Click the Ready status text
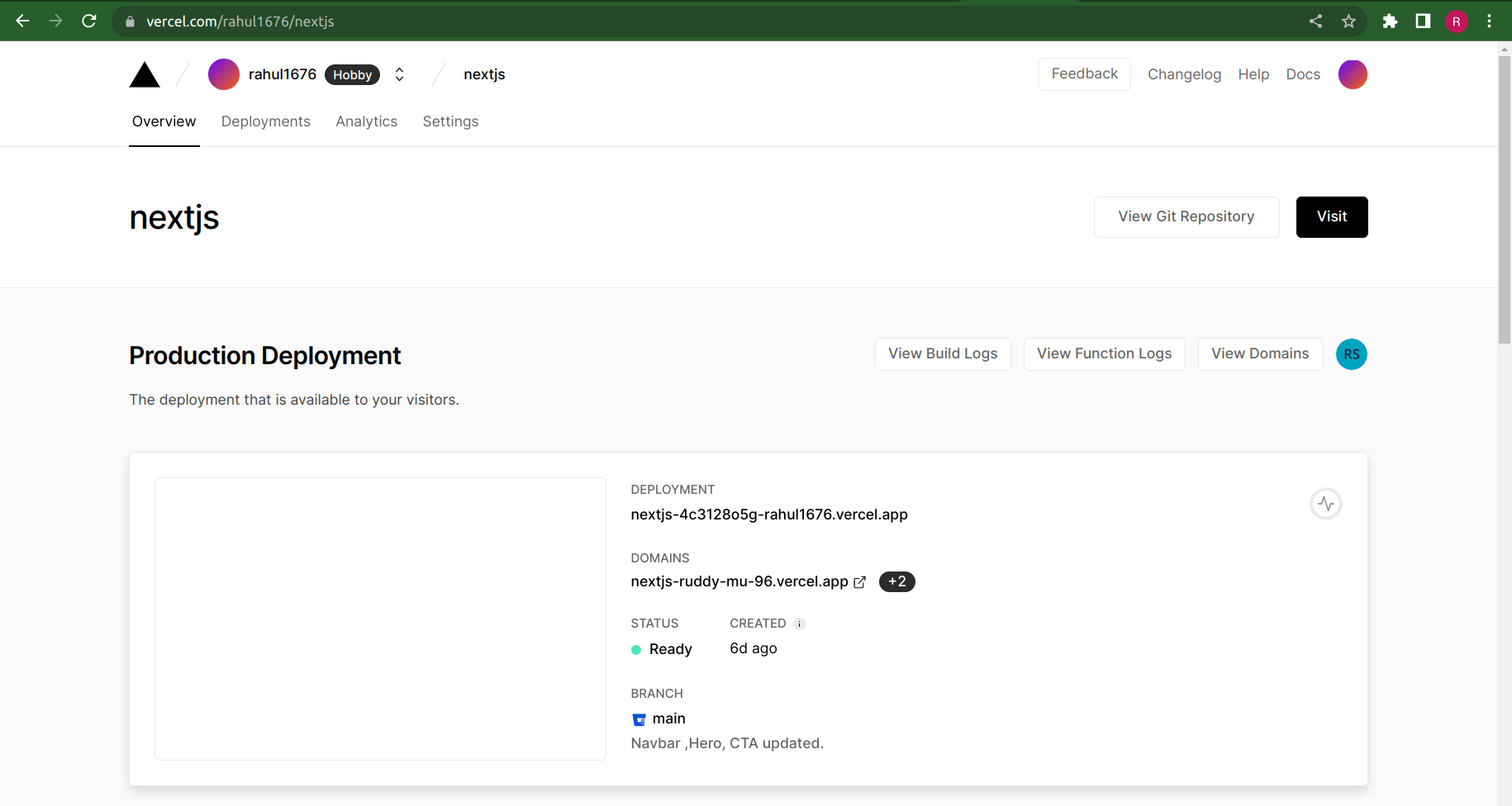The height and width of the screenshot is (806, 1512). pos(671,649)
